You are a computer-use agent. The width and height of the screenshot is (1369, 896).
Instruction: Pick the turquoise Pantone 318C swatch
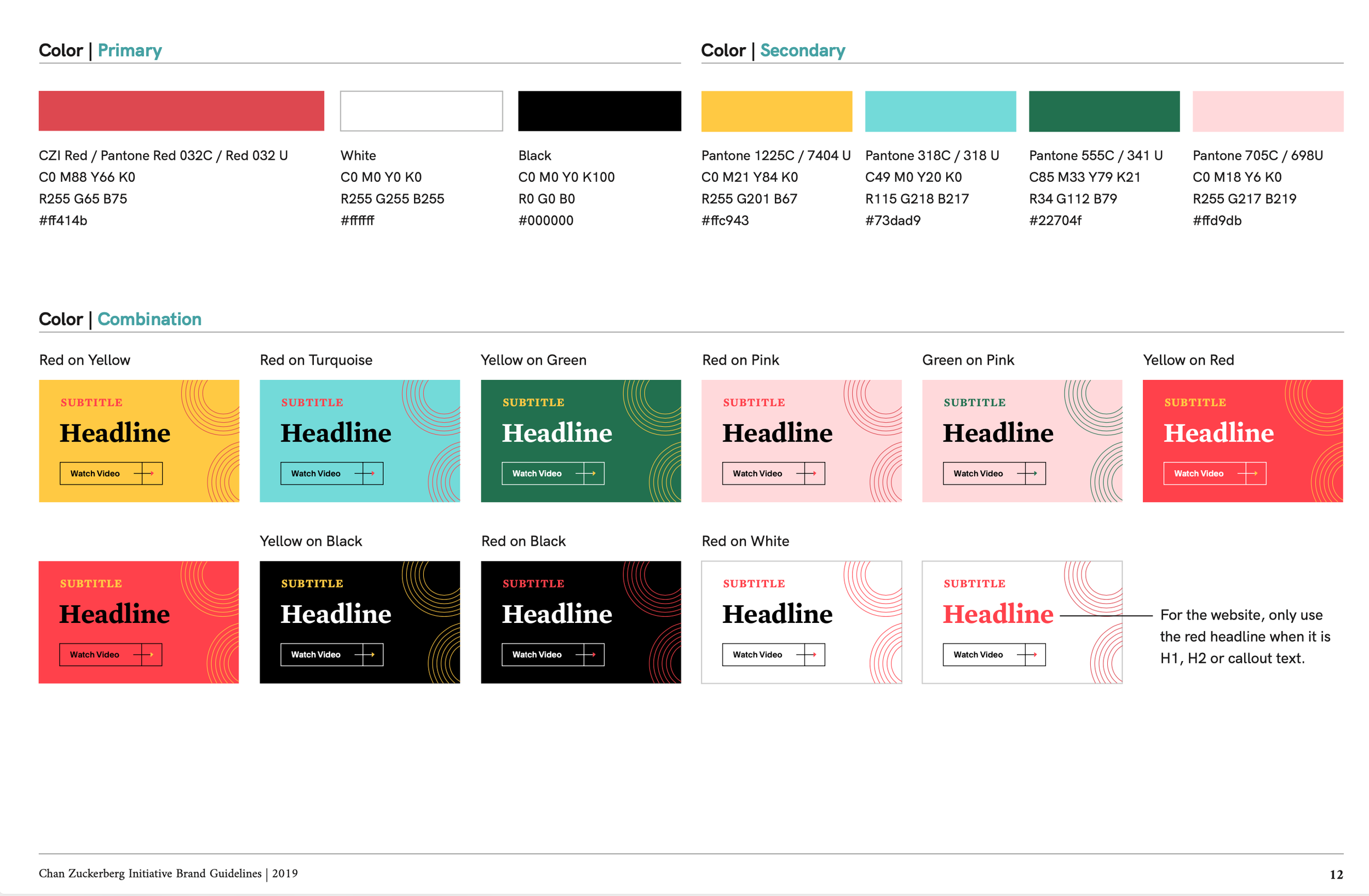pos(940,111)
